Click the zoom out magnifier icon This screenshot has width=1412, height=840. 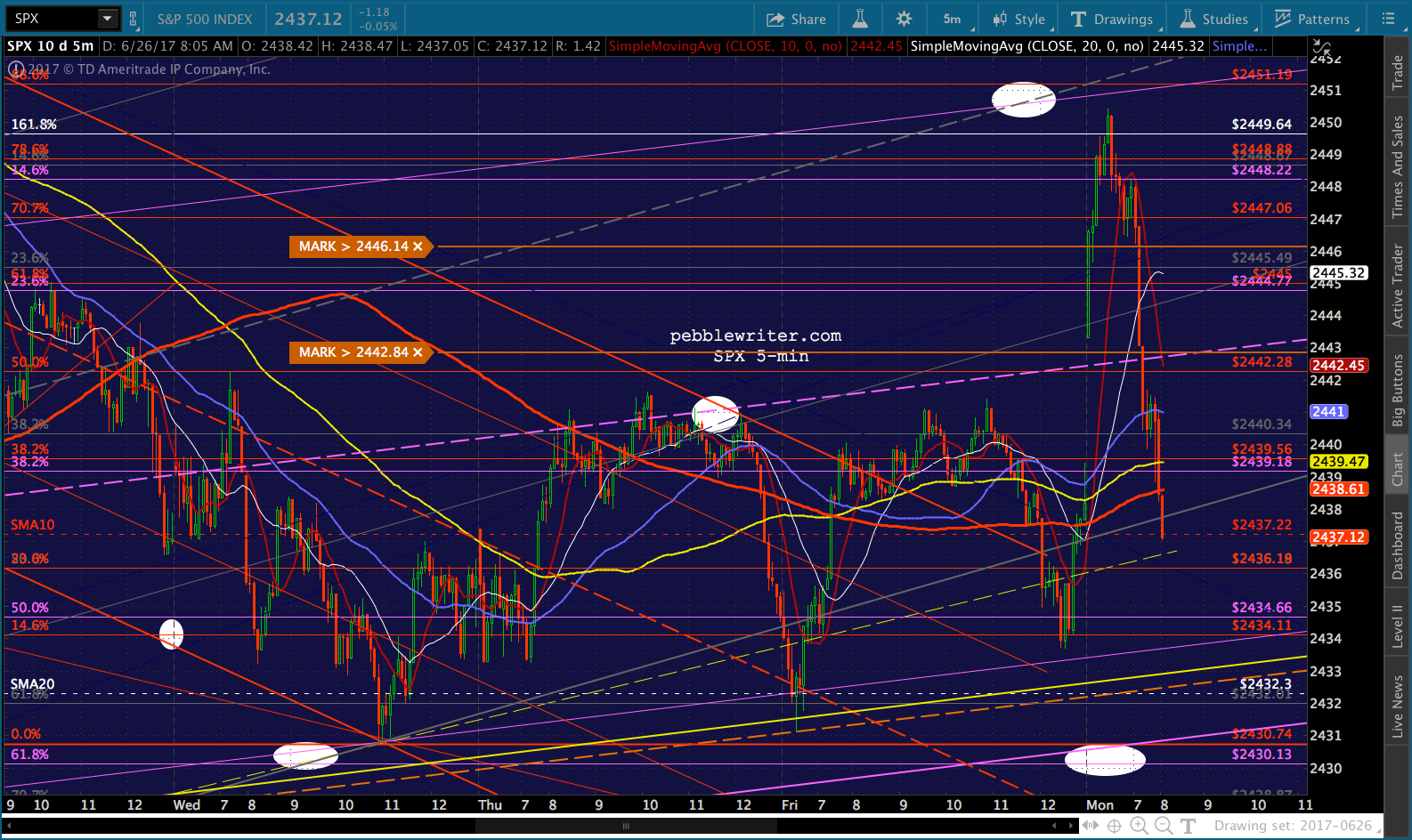[x=1163, y=826]
